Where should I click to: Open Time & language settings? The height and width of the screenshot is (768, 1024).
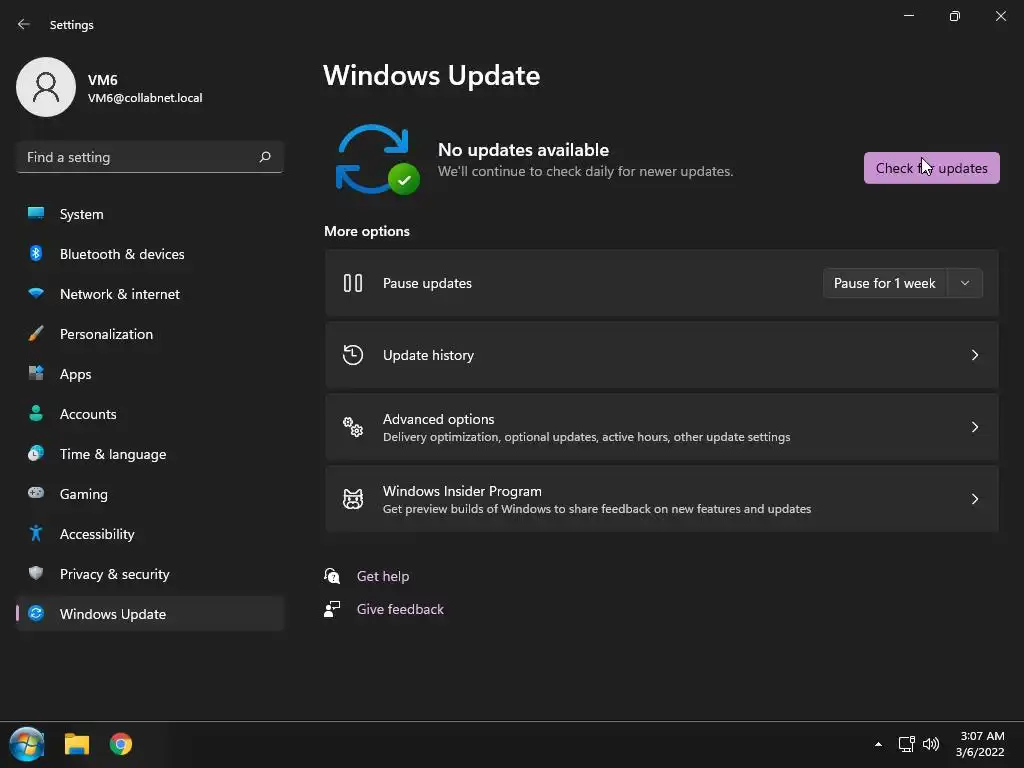point(150,453)
